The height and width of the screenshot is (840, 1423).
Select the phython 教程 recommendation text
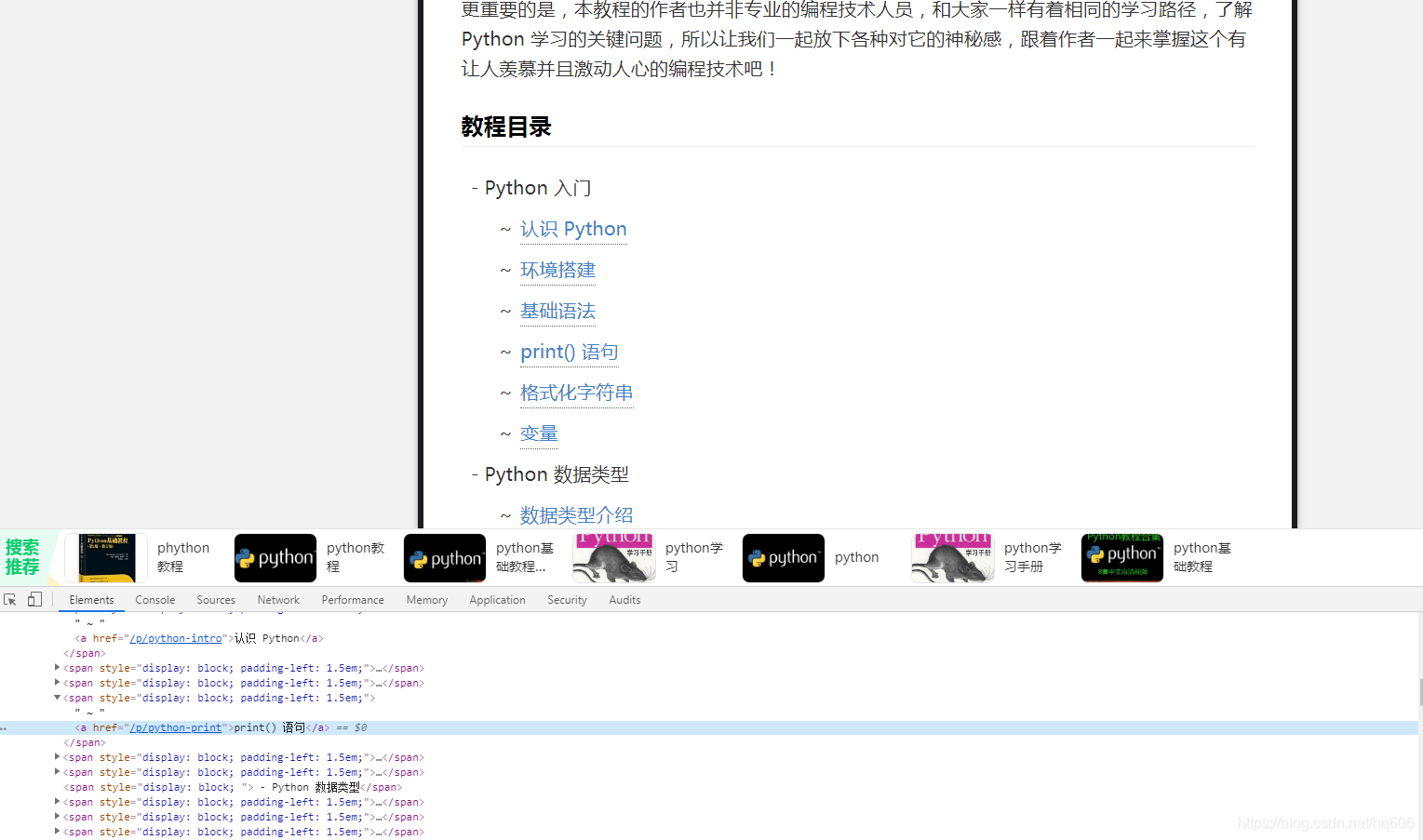pos(183,557)
